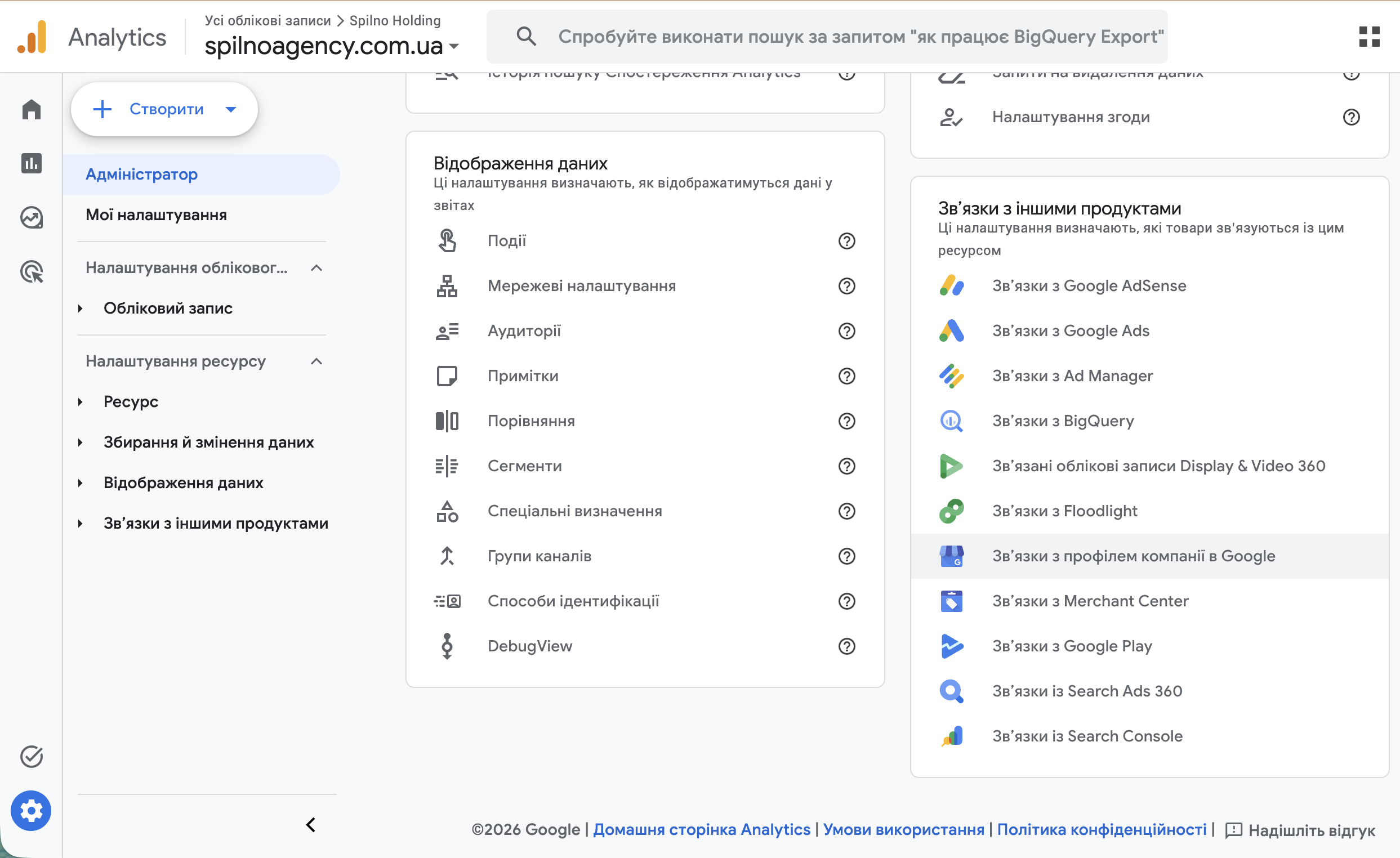Click help icon next to Події
1400x858 pixels.
846,241
